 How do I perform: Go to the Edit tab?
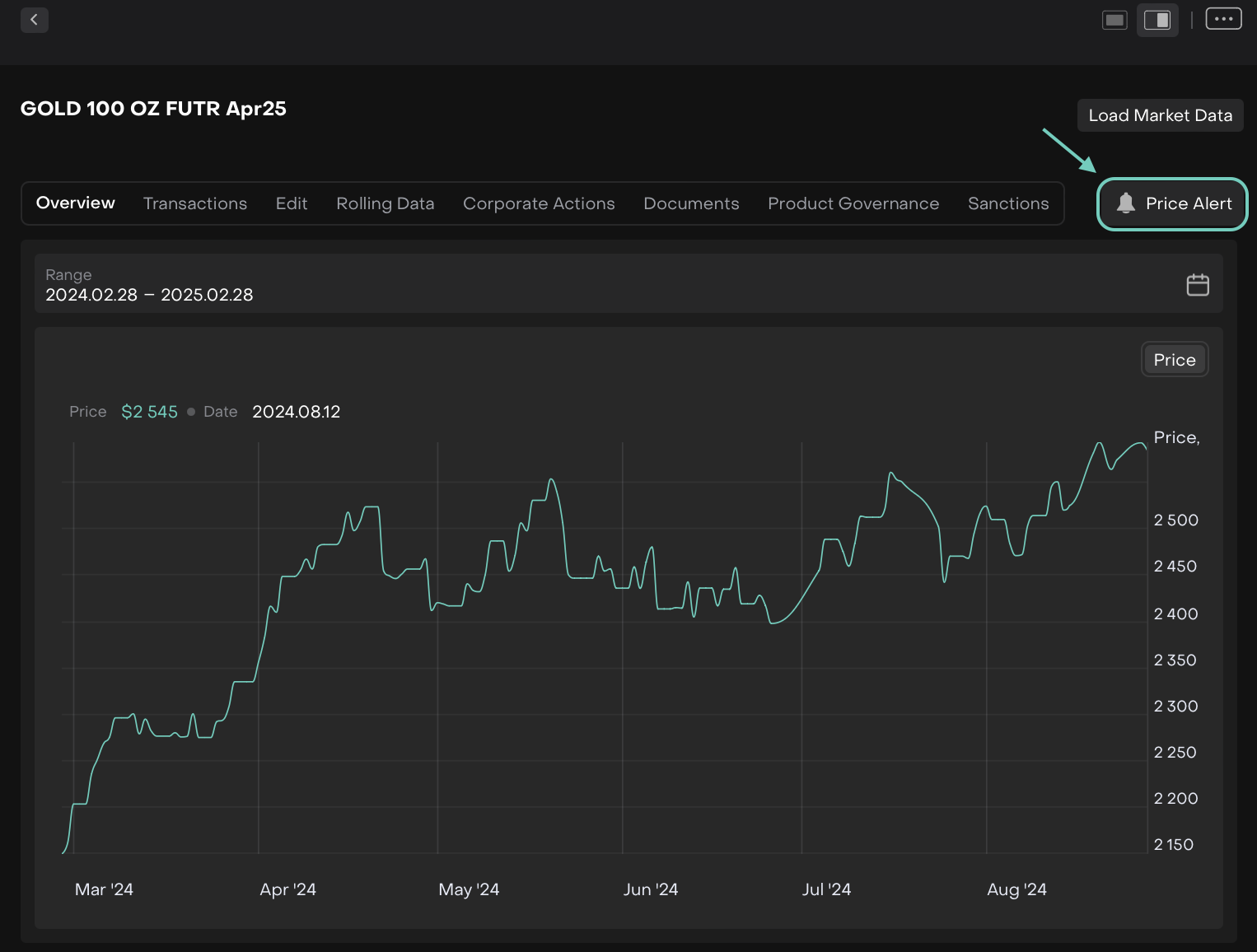(x=292, y=203)
